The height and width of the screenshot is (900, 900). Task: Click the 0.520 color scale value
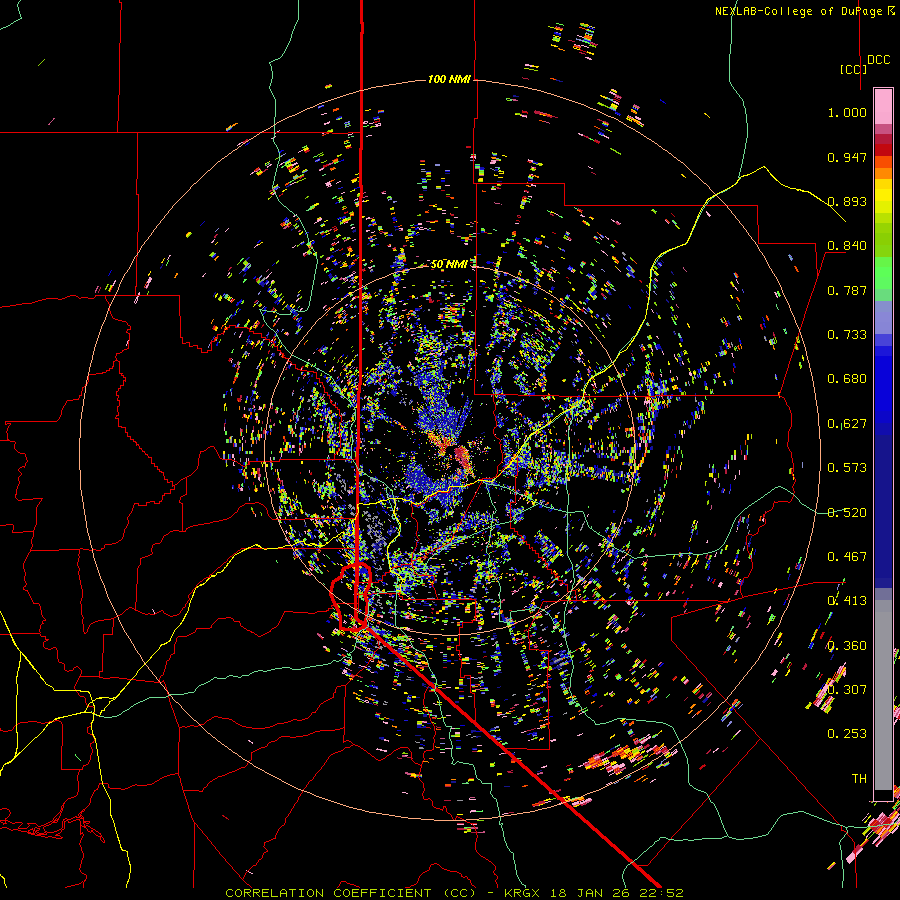coord(847,513)
